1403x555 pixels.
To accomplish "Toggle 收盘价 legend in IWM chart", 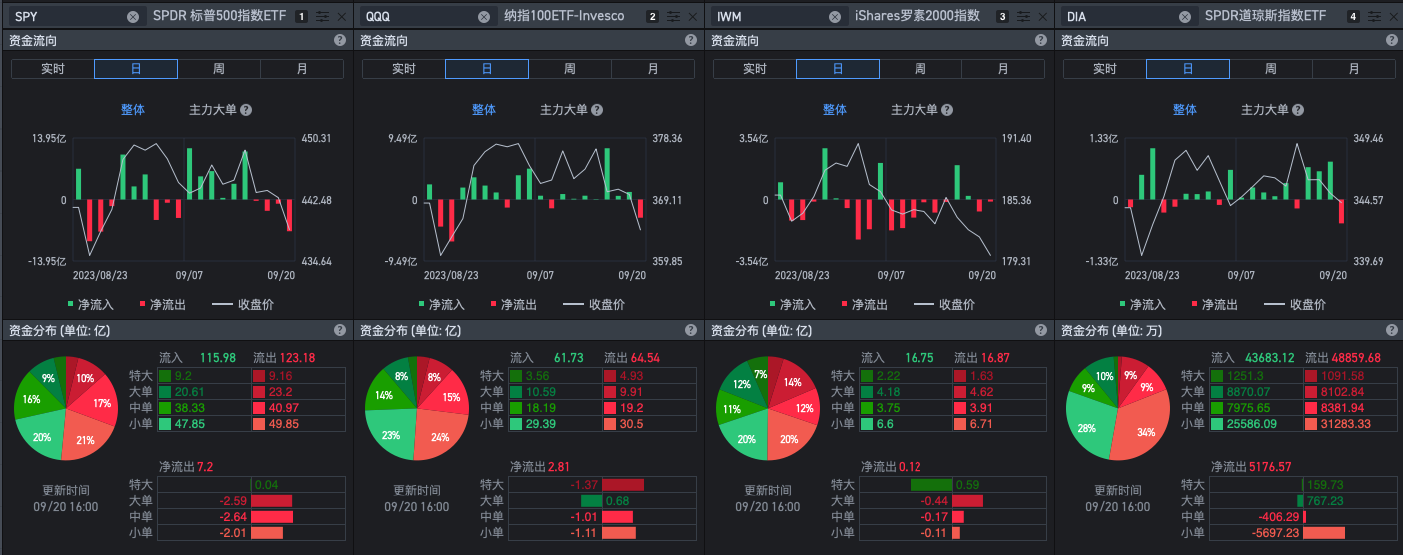I will point(946,305).
